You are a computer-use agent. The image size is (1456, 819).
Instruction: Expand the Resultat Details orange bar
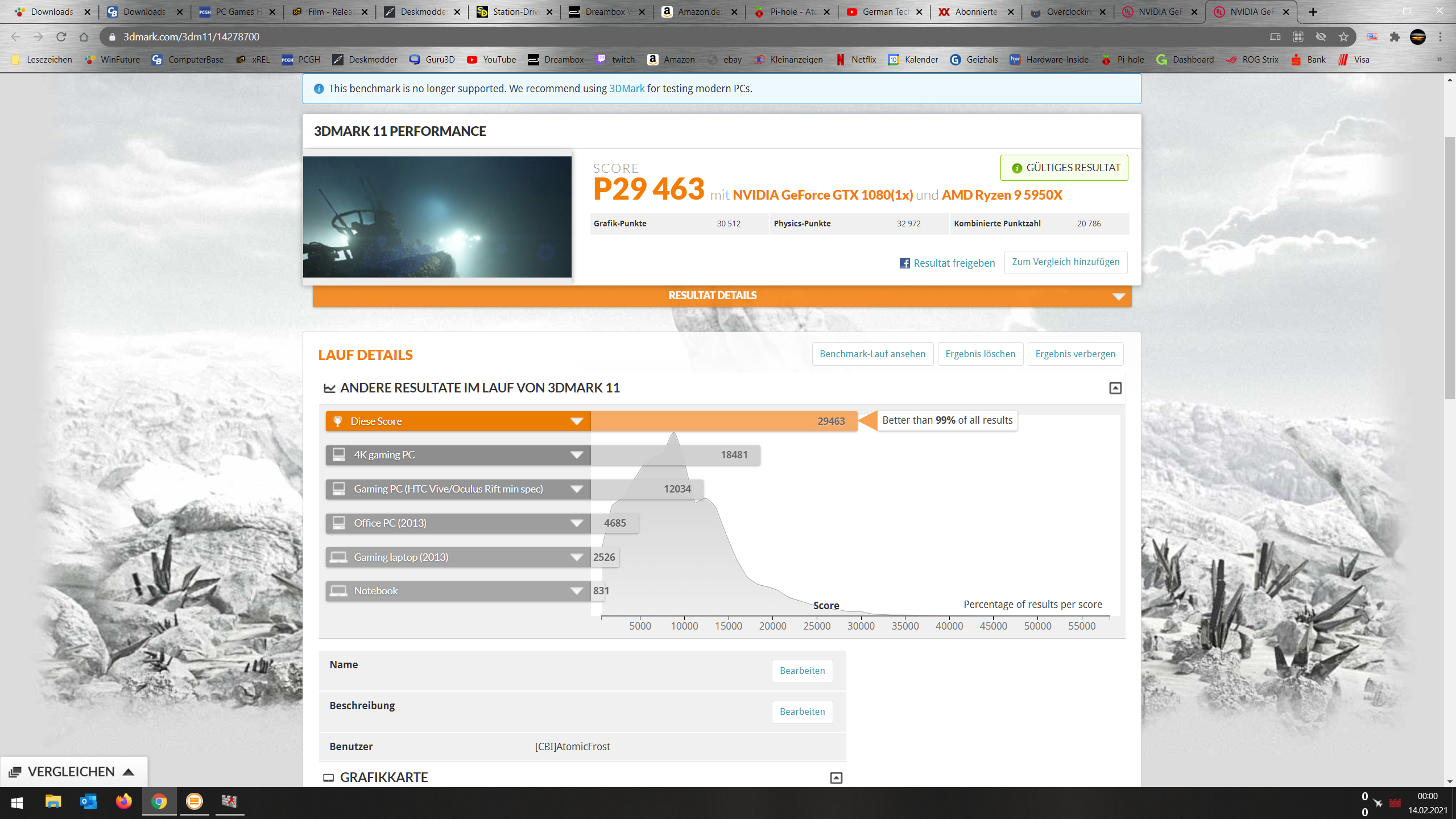(x=722, y=296)
